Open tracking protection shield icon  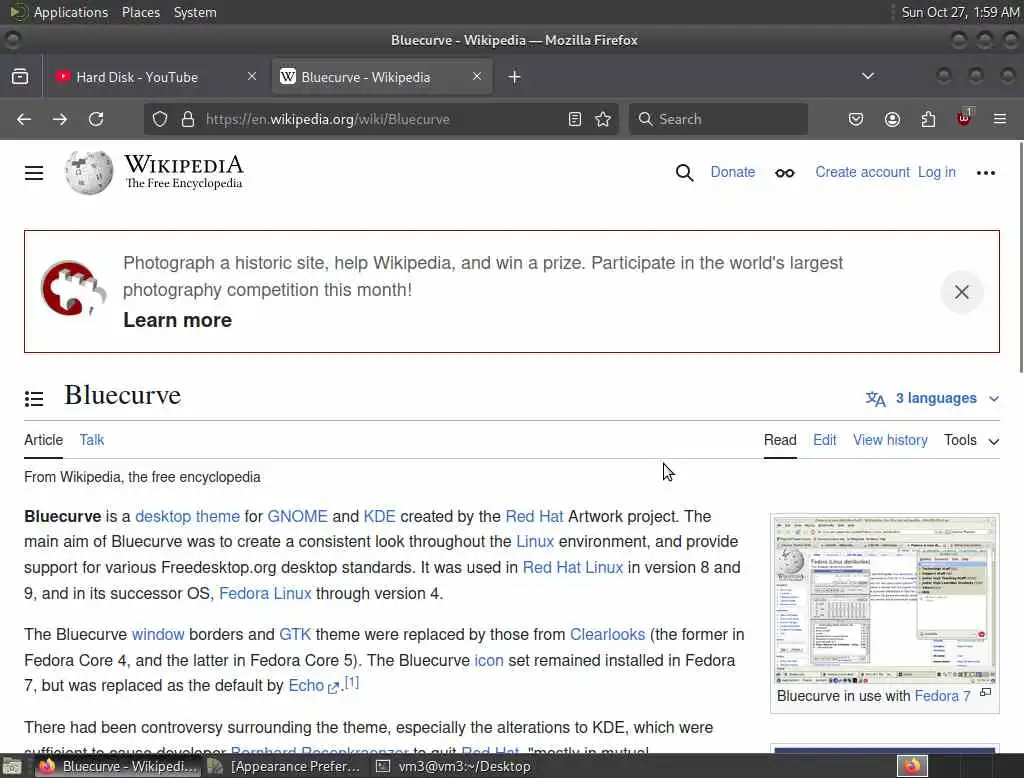(x=160, y=119)
